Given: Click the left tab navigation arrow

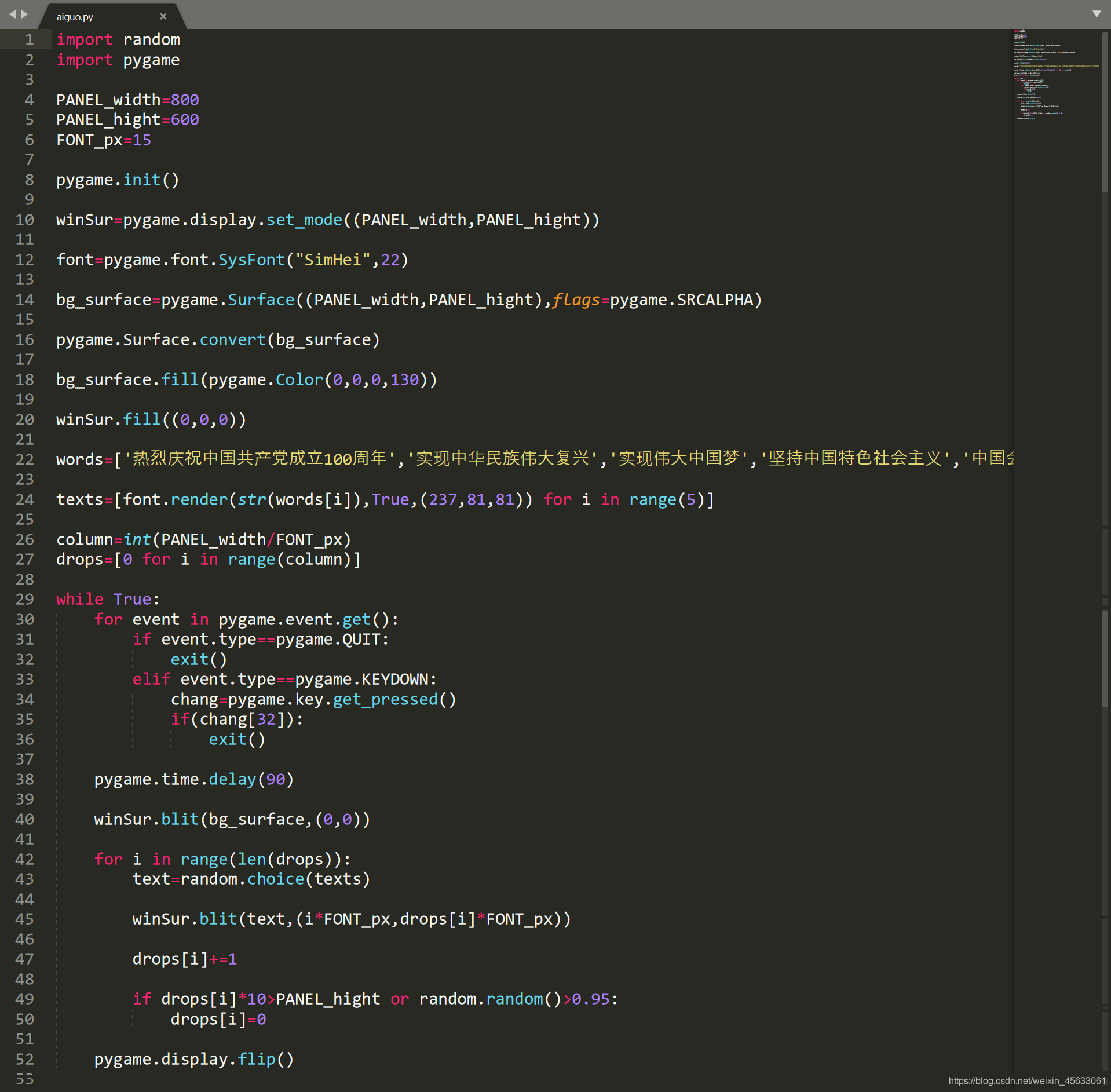Looking at the screenshot, I should pyautogui.click(x=12, y=14).
